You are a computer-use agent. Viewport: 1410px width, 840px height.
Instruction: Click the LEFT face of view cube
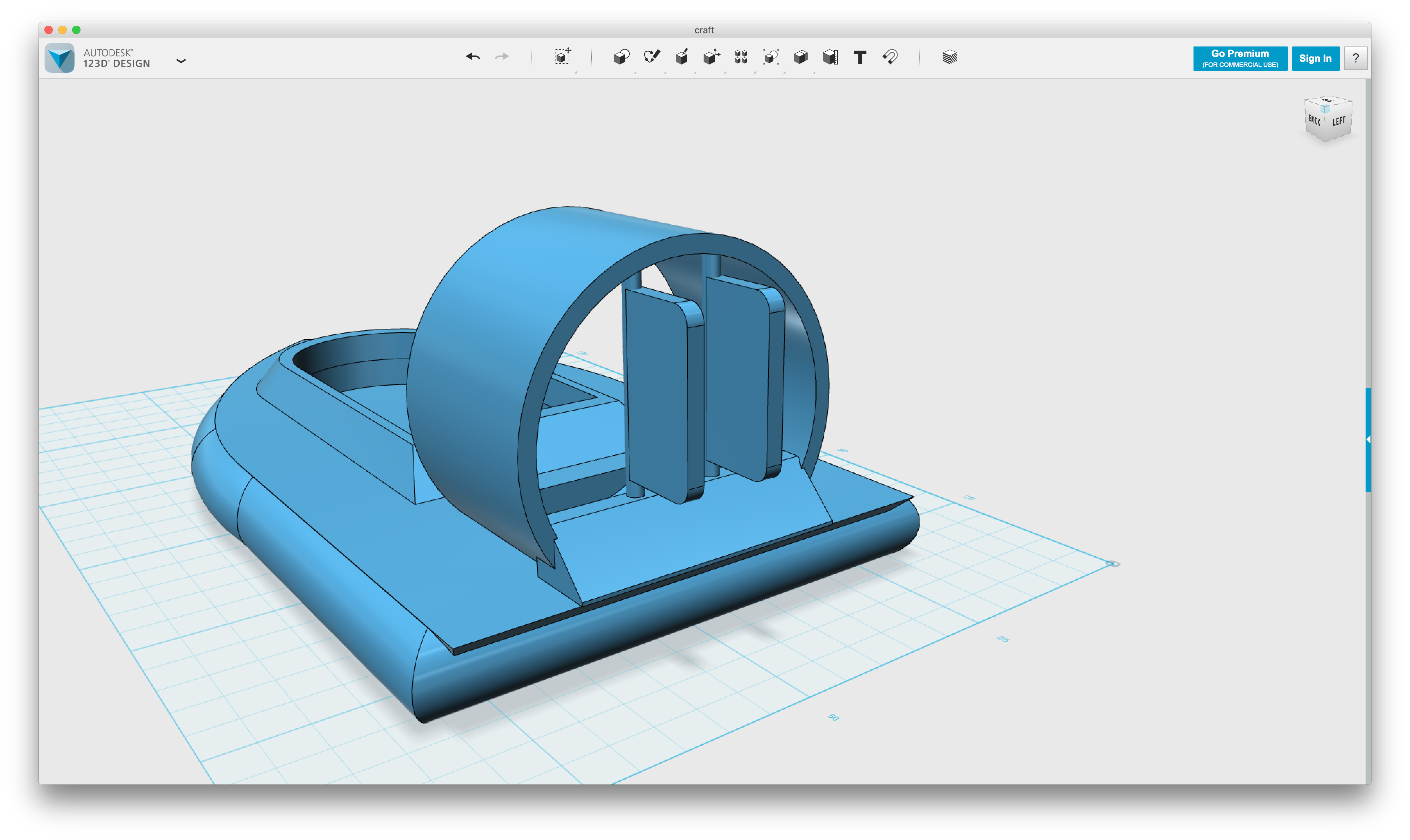pyautogui.click(x=1339, y=122)
